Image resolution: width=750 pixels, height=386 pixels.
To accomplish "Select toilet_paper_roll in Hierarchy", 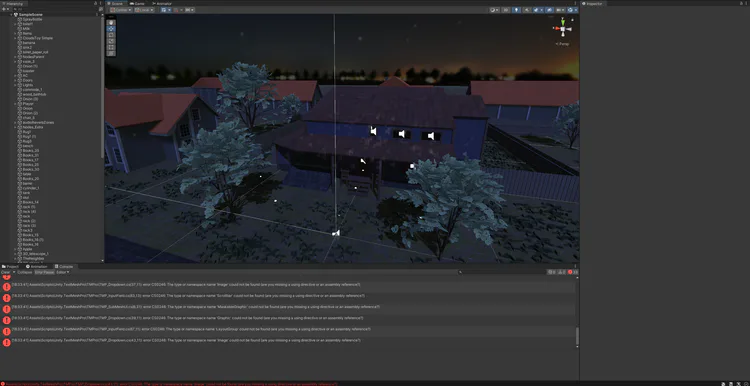I will click(35, 52).
